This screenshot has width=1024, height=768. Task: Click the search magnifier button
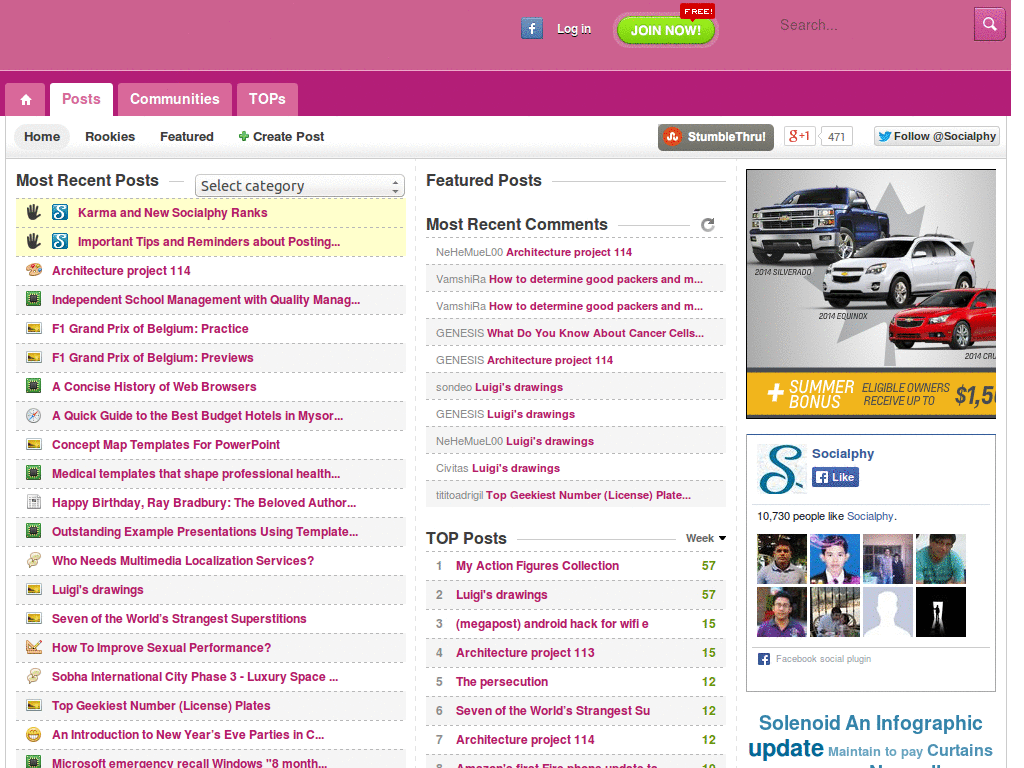[x=989, y=25]
